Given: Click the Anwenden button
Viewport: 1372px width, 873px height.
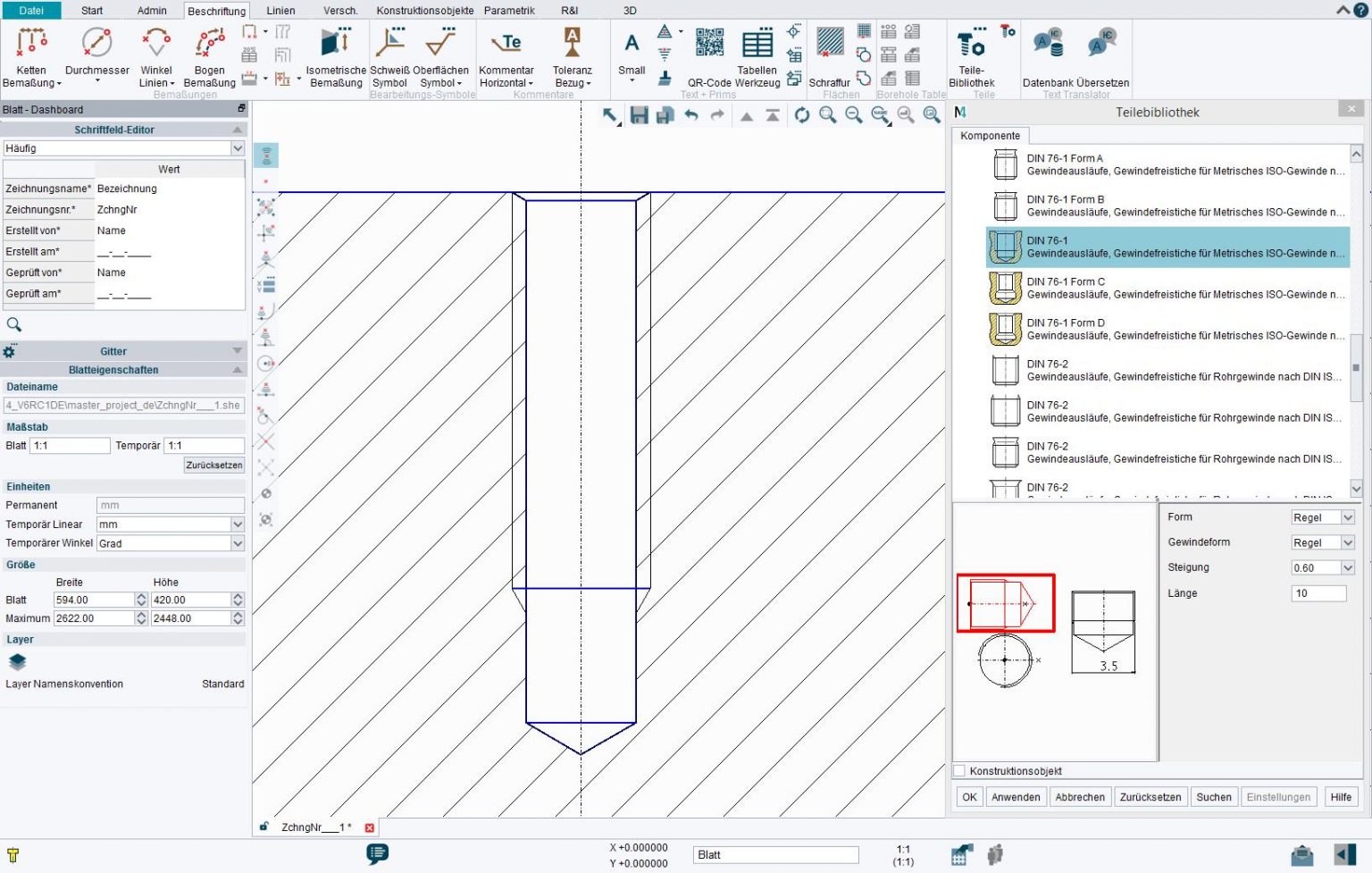Looking at the screenshot, I should [1016, 796].
